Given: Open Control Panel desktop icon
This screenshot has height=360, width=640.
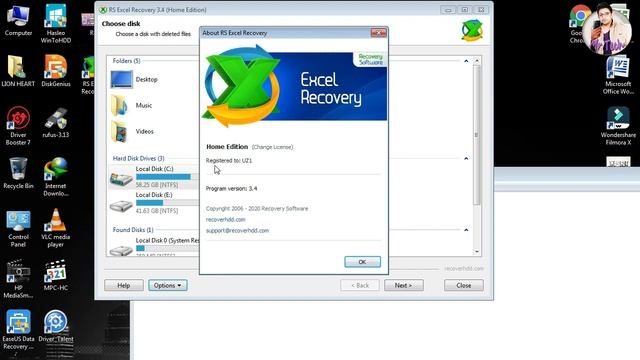Looking at the screenshot, I should point(18,229).
